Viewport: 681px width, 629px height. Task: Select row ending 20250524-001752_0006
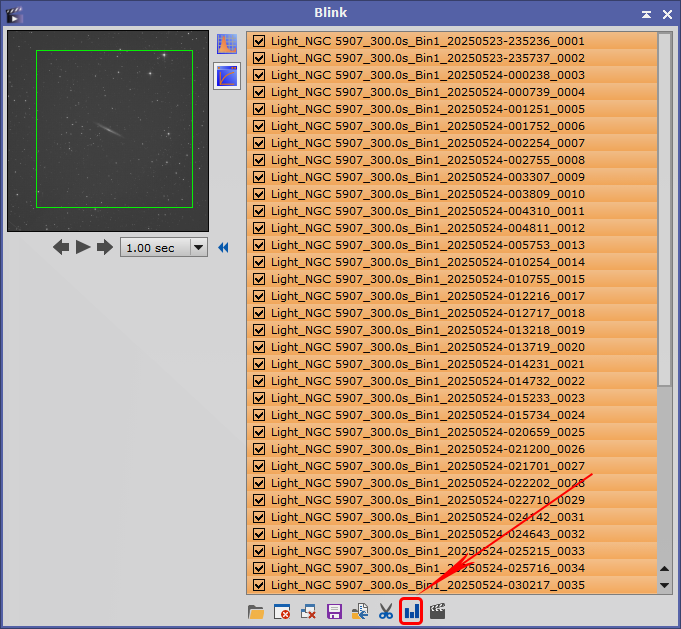coord(452,126)
